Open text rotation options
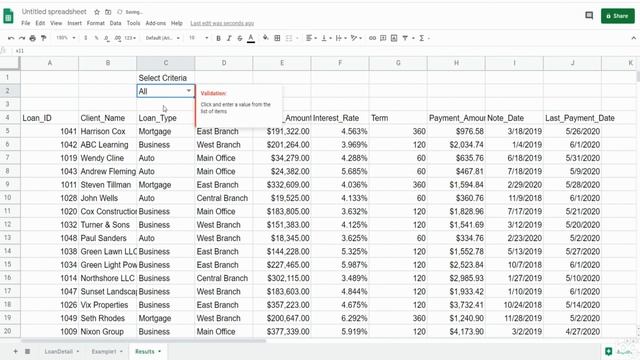Viewport: 640px width, 360px height. [x=356, y=38]
